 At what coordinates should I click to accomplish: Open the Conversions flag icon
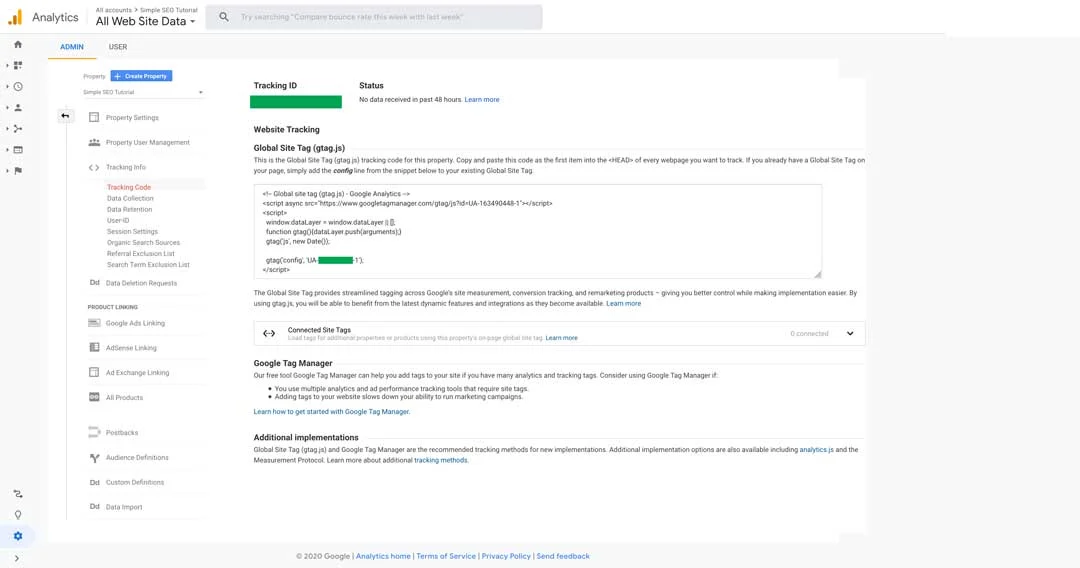pyautogui.click(x=18, y=171)
